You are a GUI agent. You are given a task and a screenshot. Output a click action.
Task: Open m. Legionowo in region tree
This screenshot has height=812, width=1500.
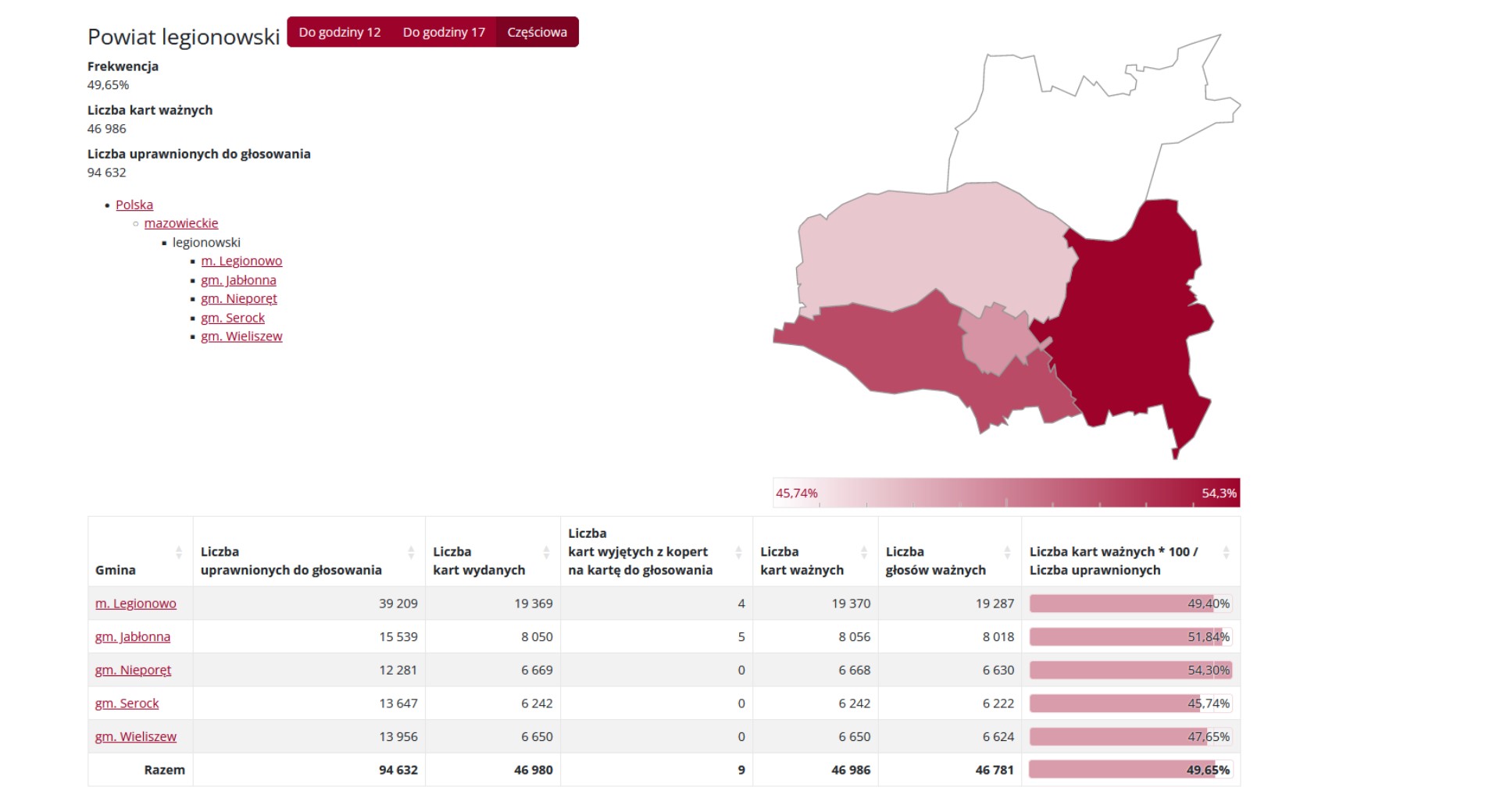pyautogui.click(x=241, y=261)
